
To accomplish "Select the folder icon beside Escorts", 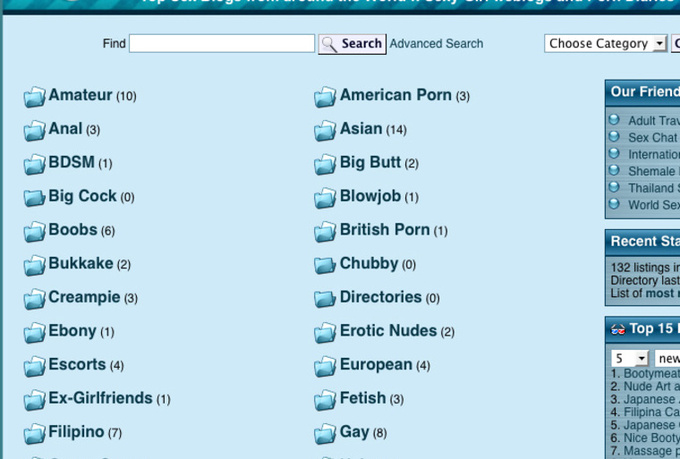I will (34, 366).
